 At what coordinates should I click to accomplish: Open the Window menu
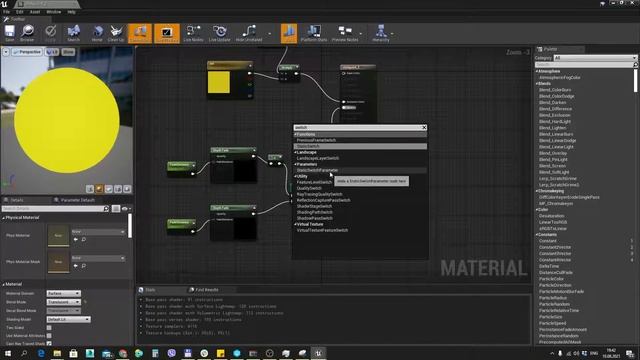click(x=53, y=12)
